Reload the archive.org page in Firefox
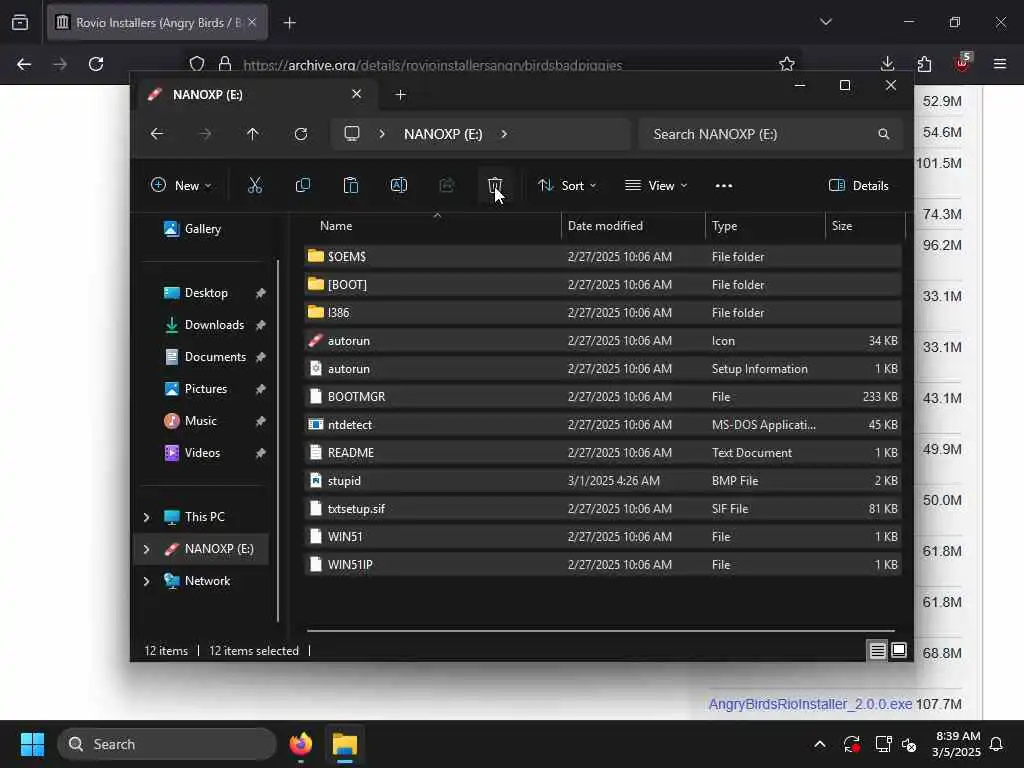The width and height of the screenshot is (1024, 768). coord(96,64)
